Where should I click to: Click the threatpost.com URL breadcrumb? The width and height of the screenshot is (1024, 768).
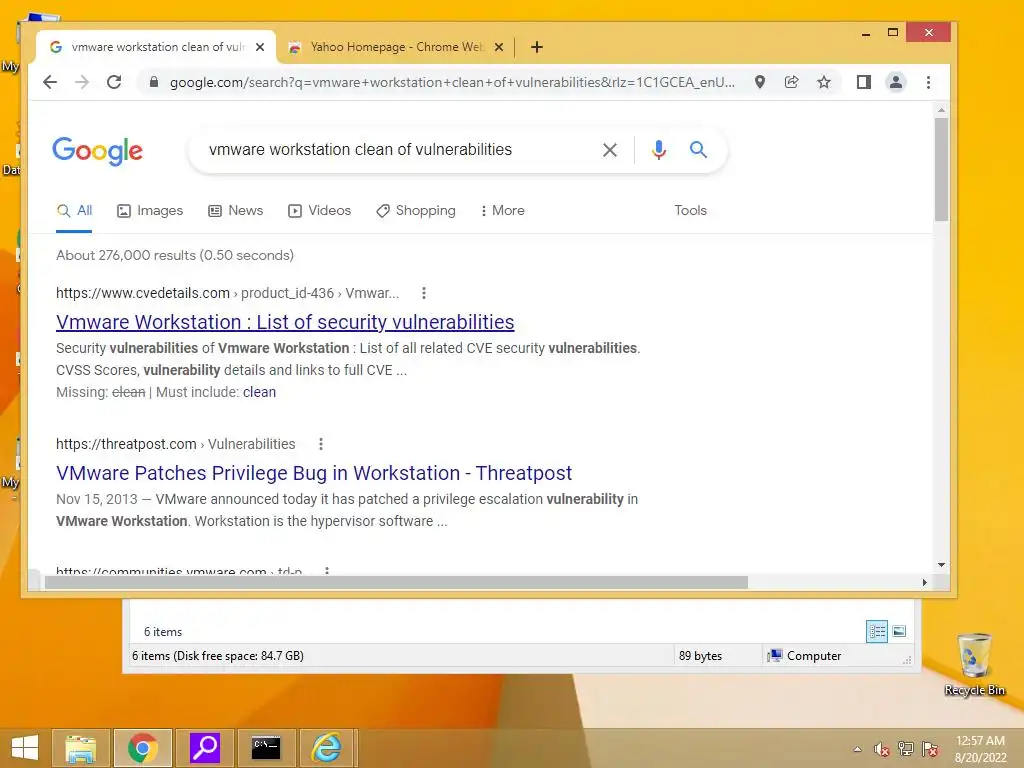[176, 444]
